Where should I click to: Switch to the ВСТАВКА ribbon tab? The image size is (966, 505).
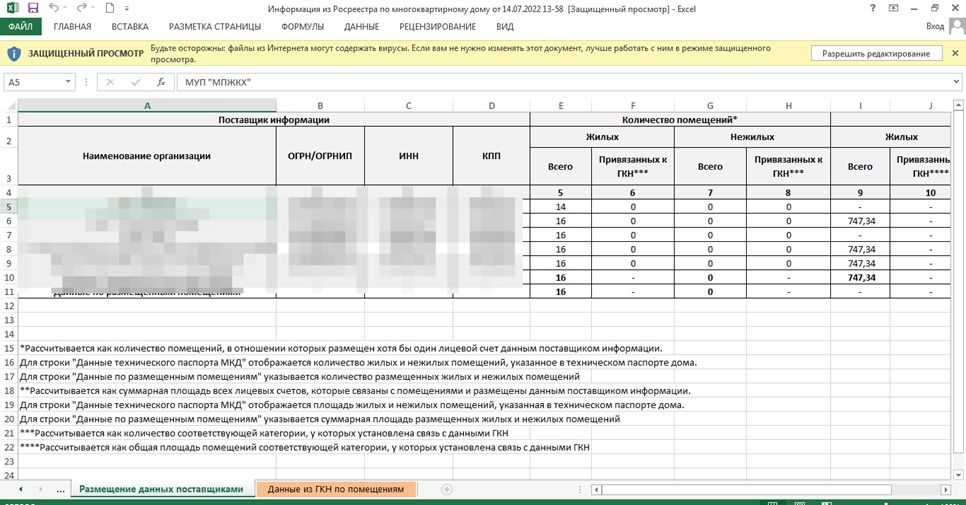[130, 26]
